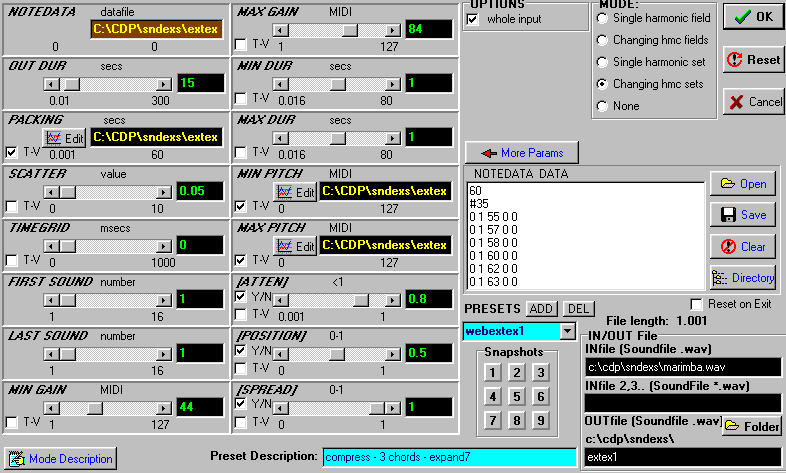Click the SCATTER value field showing 0.05

coord(200,191)
